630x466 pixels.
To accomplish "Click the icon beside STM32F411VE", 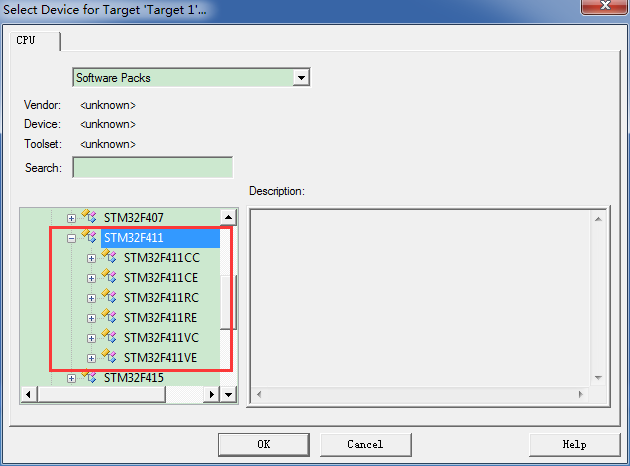I will (109, 357).
